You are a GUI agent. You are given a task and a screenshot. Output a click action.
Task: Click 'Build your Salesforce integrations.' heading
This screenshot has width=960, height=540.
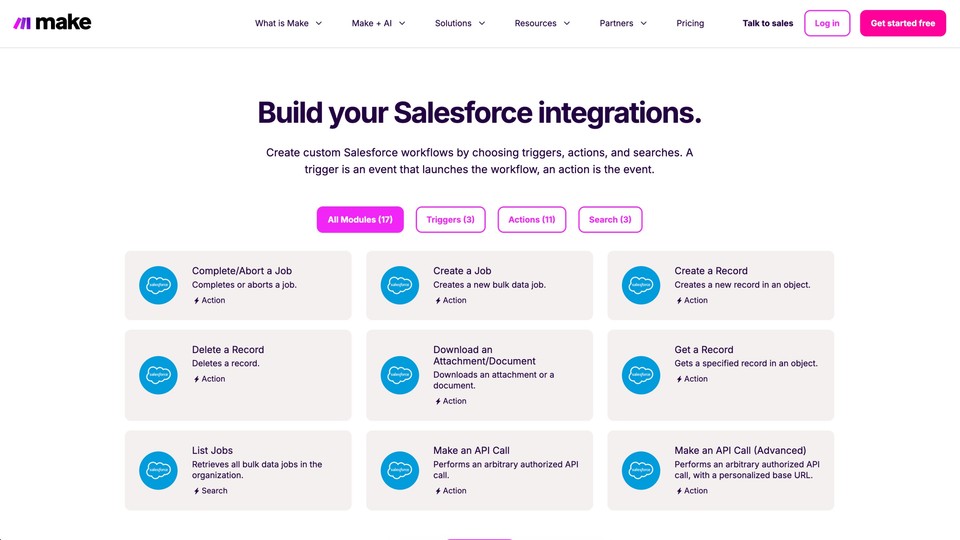click(x=479, y=113)
